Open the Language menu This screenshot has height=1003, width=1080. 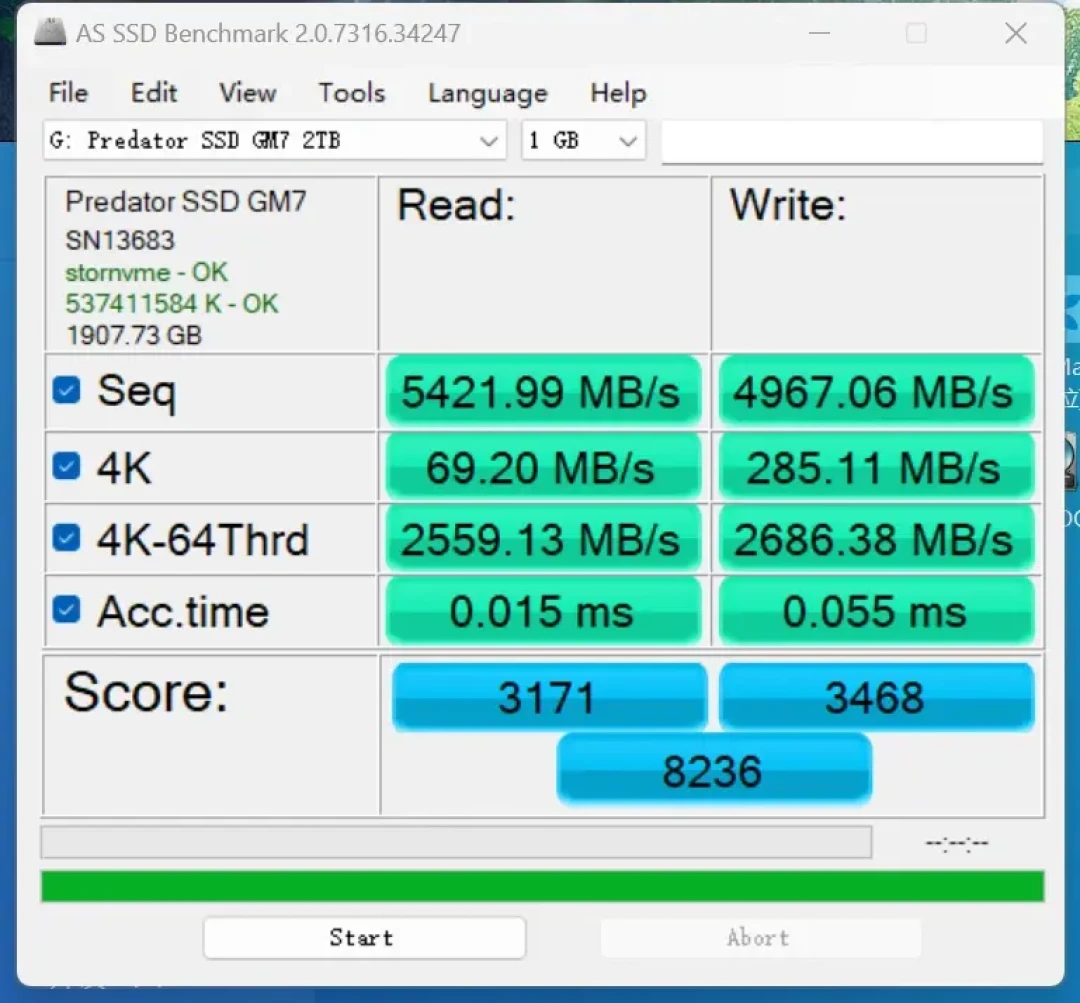[488, 93]
